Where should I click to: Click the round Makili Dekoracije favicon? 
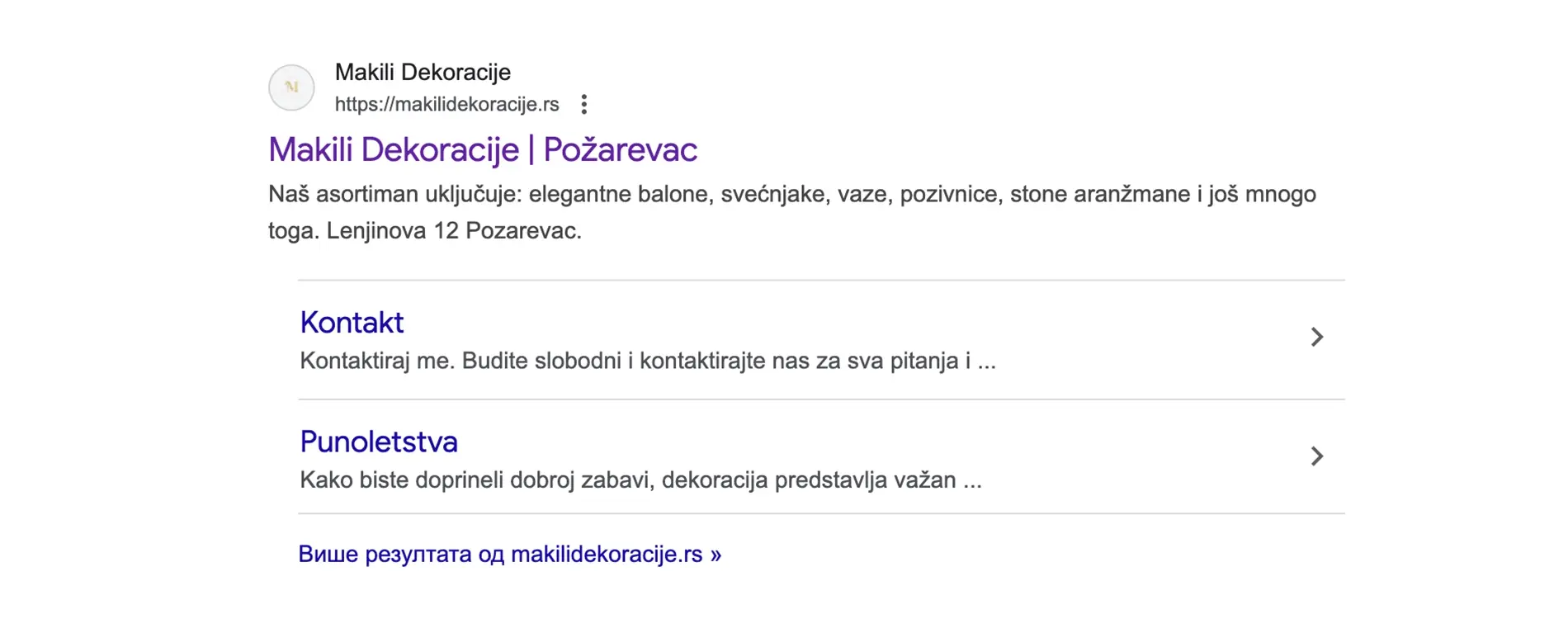(291, 87)
